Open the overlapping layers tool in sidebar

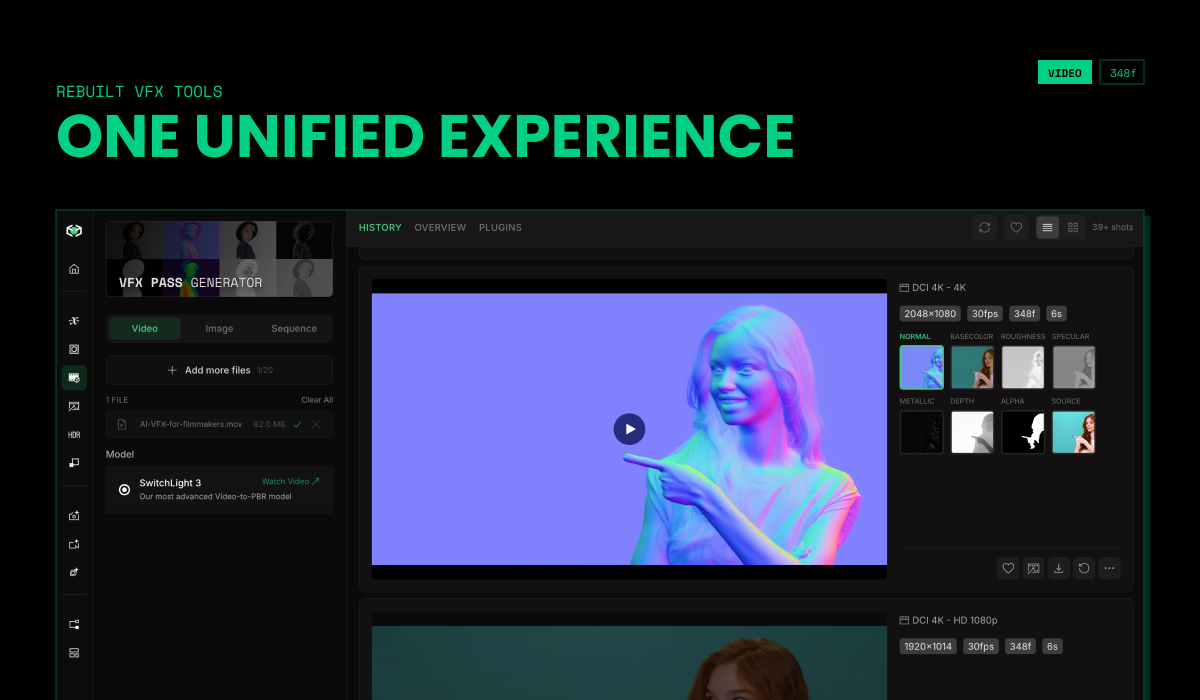point(74,463)
